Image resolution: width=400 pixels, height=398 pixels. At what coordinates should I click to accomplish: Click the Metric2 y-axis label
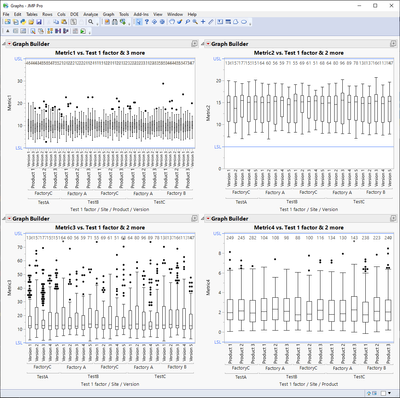click(208, 113)
